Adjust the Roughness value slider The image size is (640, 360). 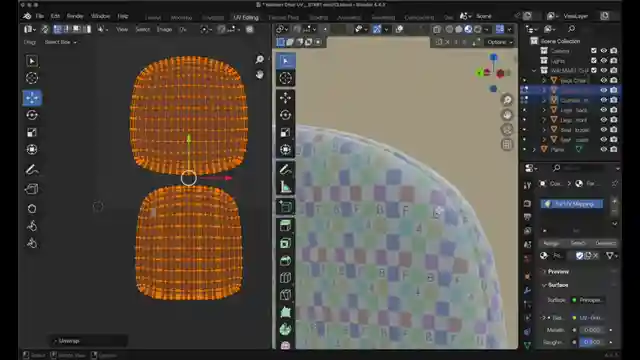point(592,342)
